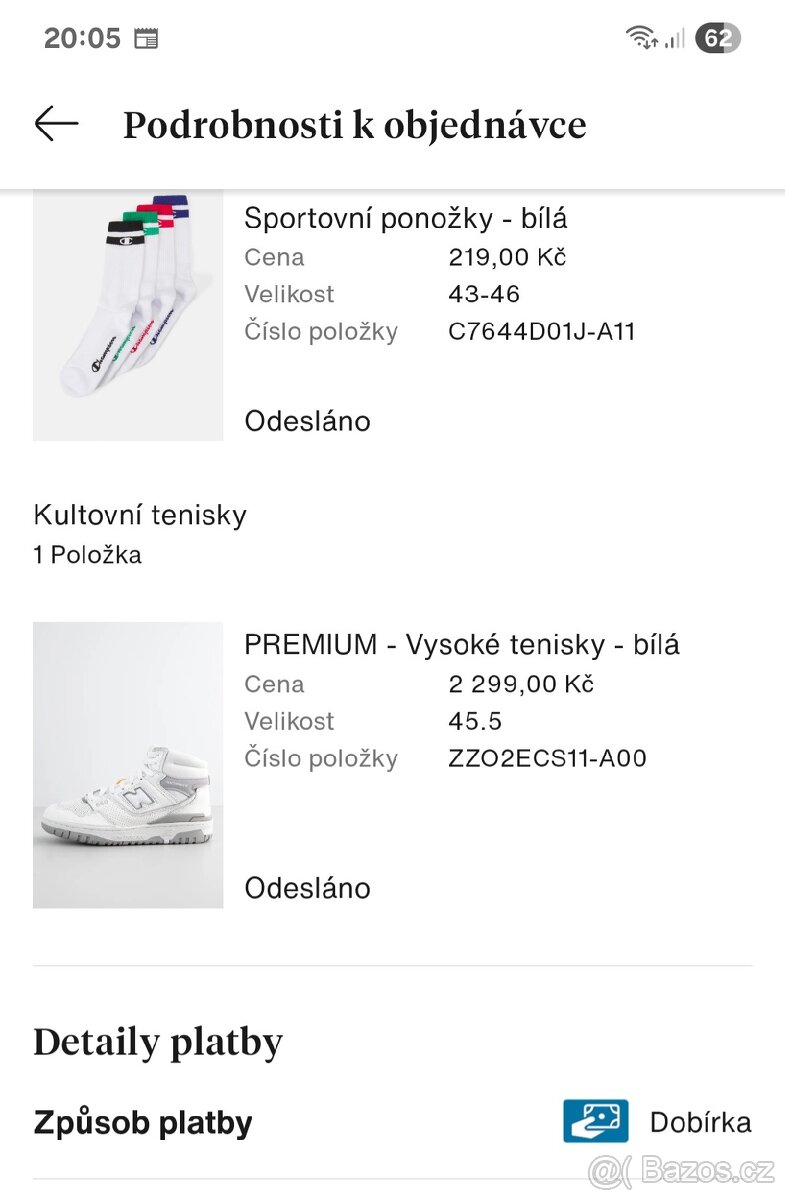785x1200 pixels.
Task: Tap the Wi-Fi status icon
Action: pyautogui.click(x=640, y=38)
